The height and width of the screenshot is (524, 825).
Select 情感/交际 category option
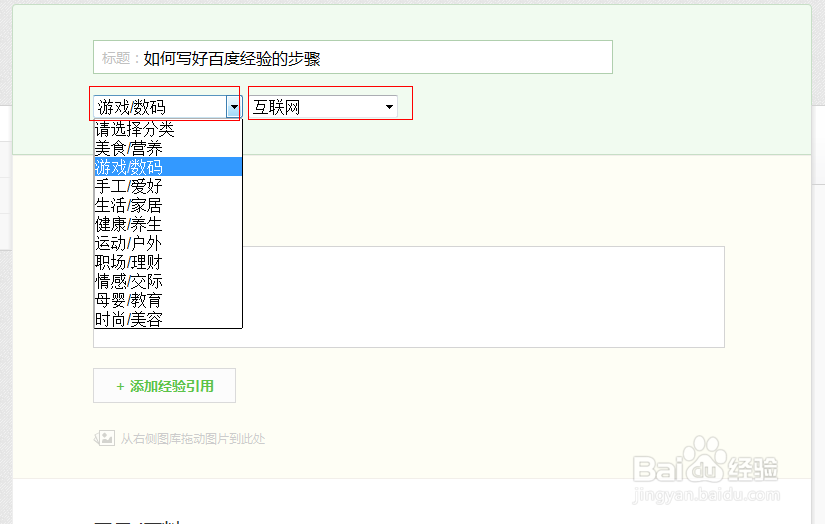coord(168,281)
